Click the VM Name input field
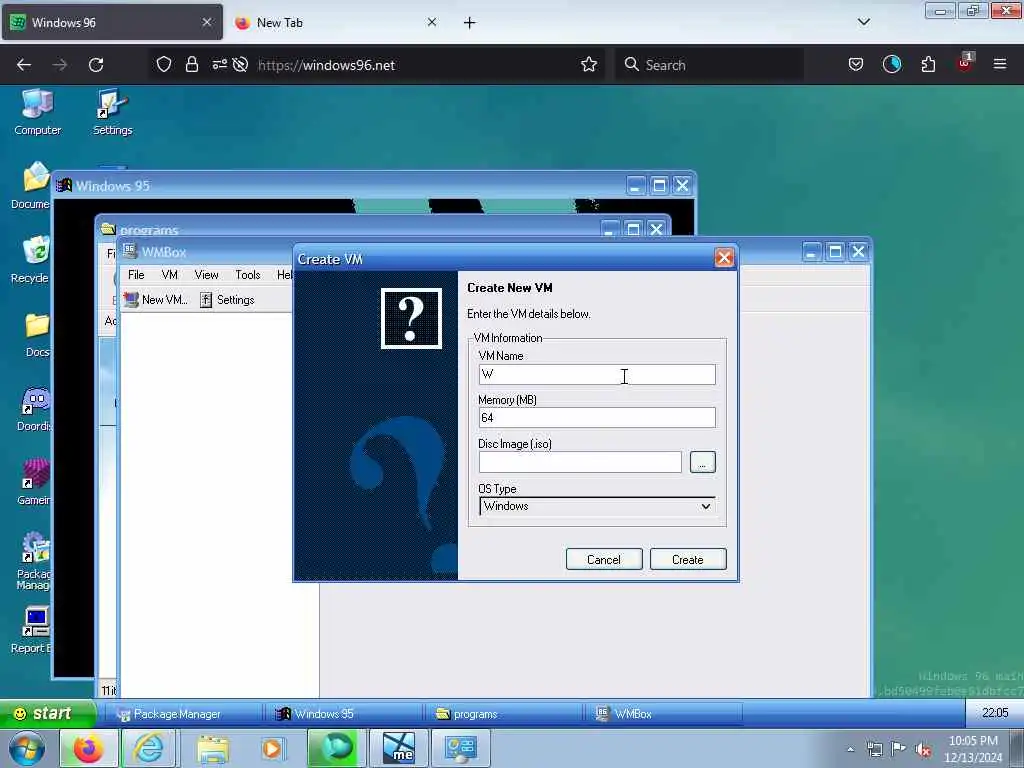This screenshot has width=1024, height=768. coord(597,374)
